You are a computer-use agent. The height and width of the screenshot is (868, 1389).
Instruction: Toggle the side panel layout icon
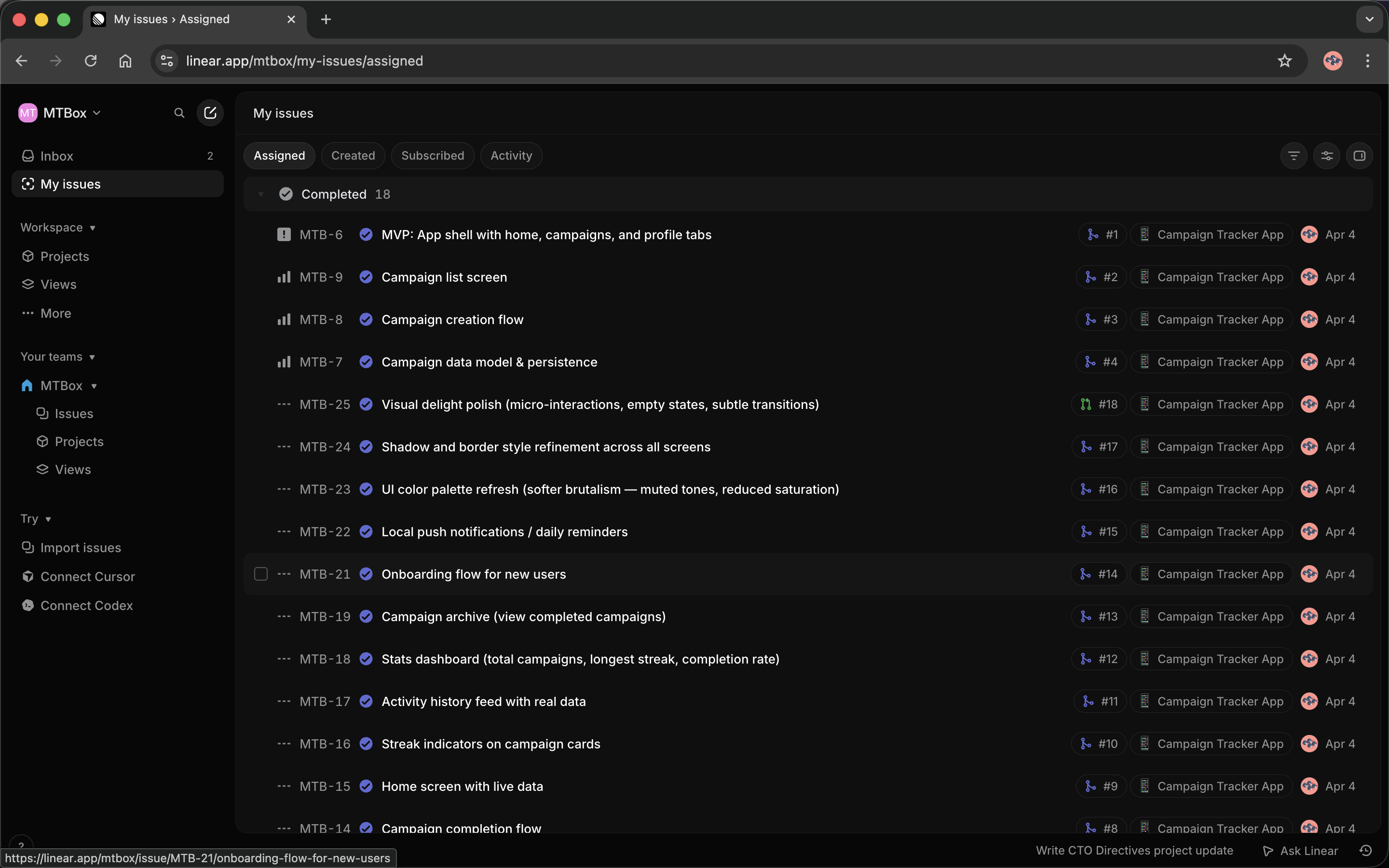tap(1360, 155)
